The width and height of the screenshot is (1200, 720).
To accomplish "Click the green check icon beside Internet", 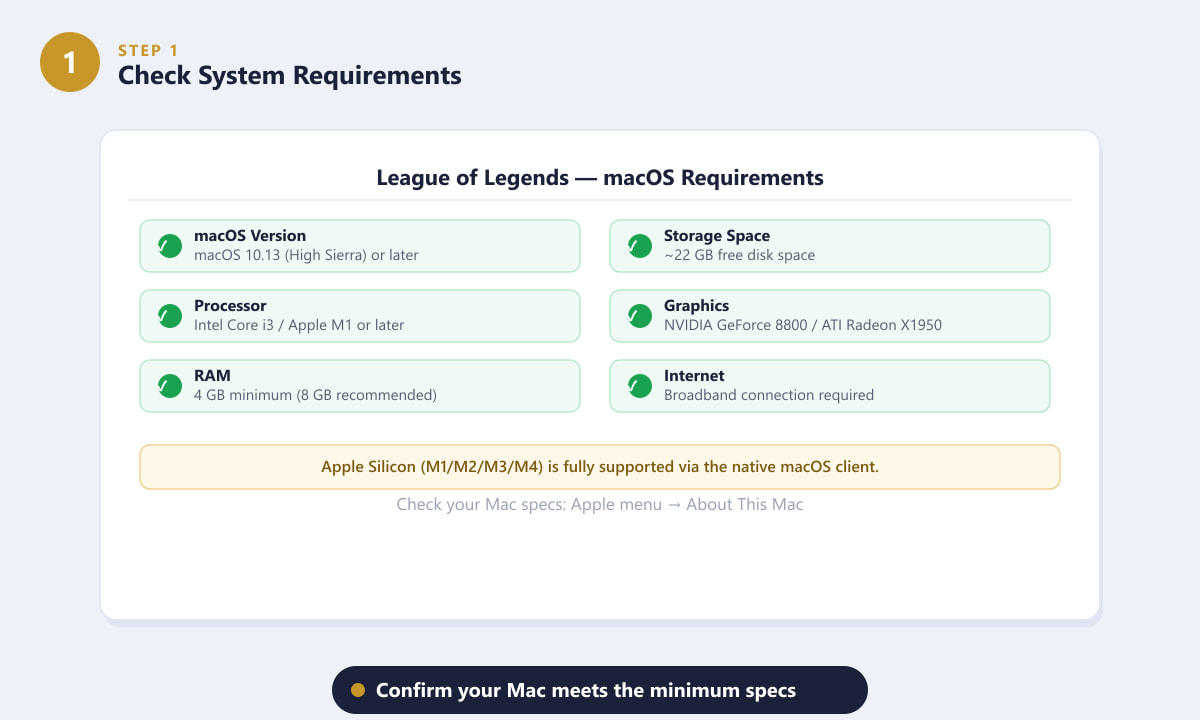I will (x=639, y=386).
